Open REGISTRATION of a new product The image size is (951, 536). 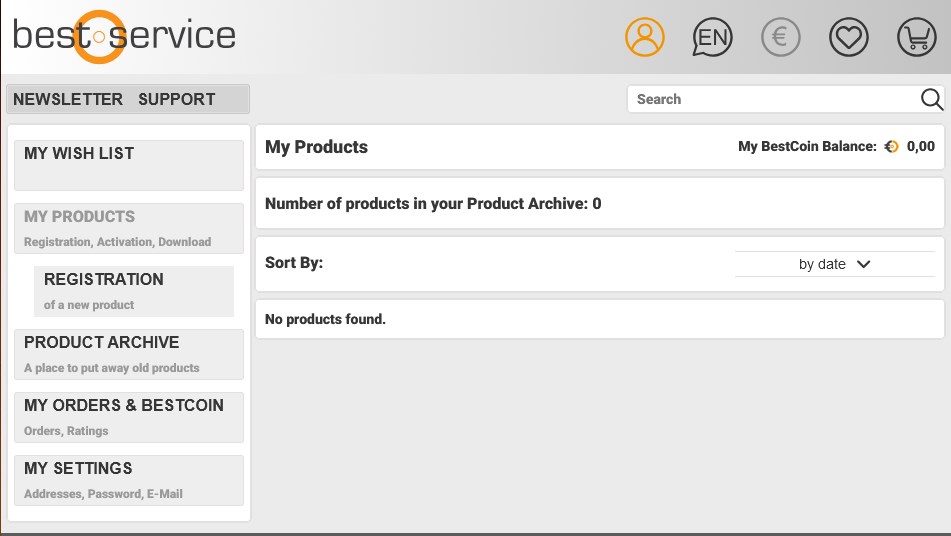134,290
